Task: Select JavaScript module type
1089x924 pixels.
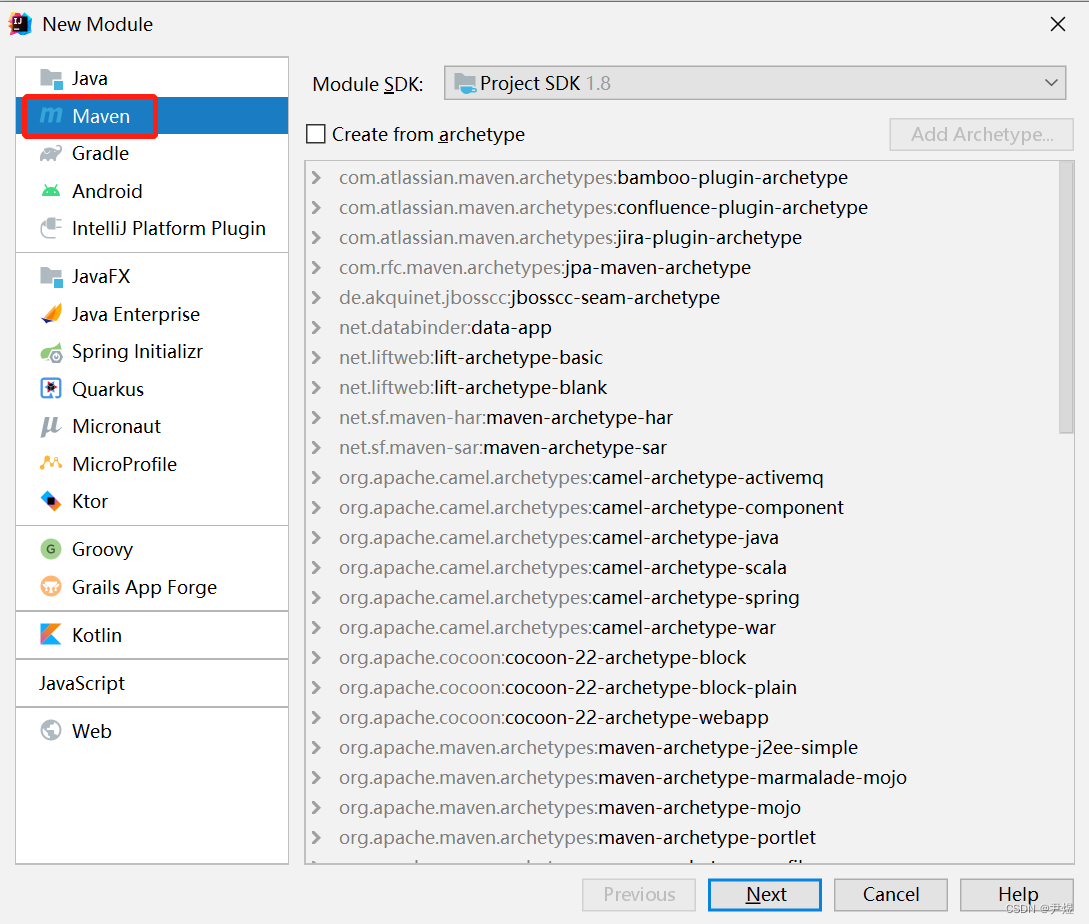Action: click(152, 684)
